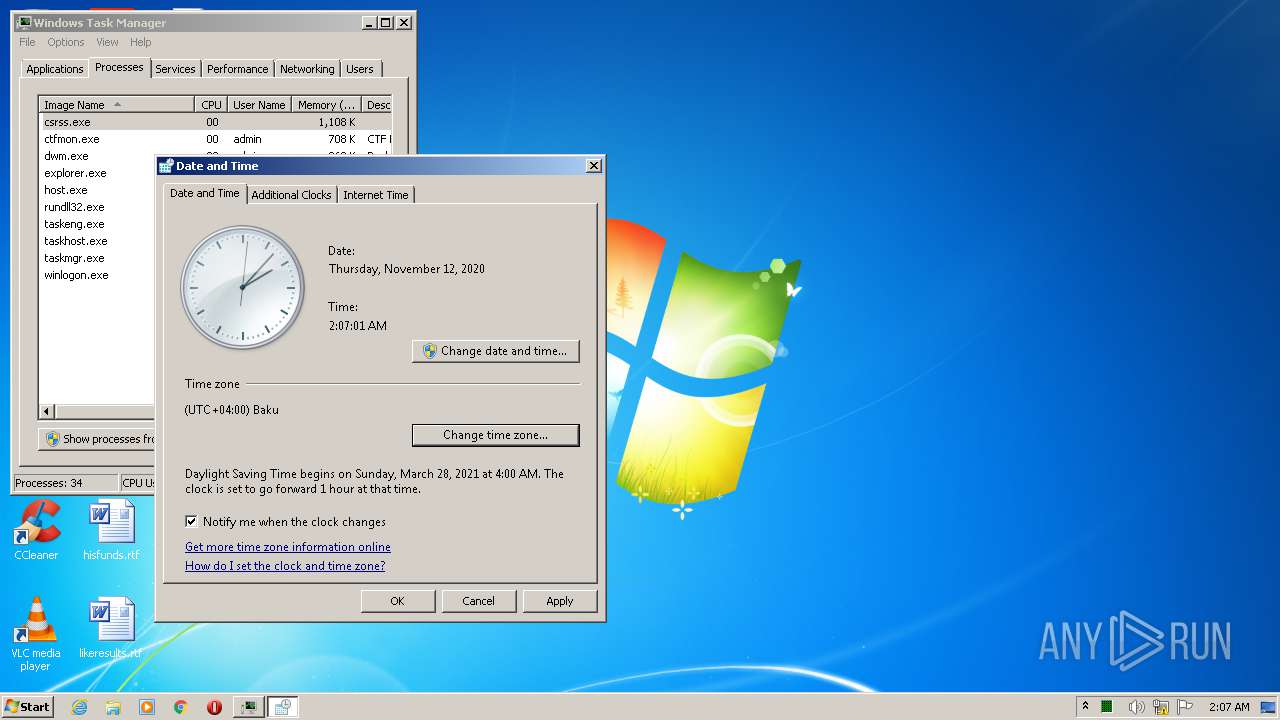This screenshot has height=720, width=1280.
Task: Switch to the Additional Clocks tab
Action: coord(291,195)
